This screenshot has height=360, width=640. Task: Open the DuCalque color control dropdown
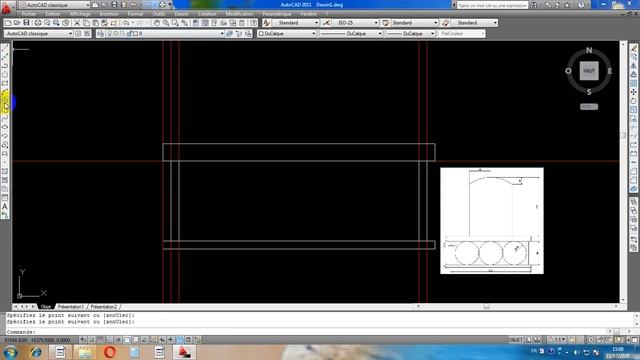point(287,33)
